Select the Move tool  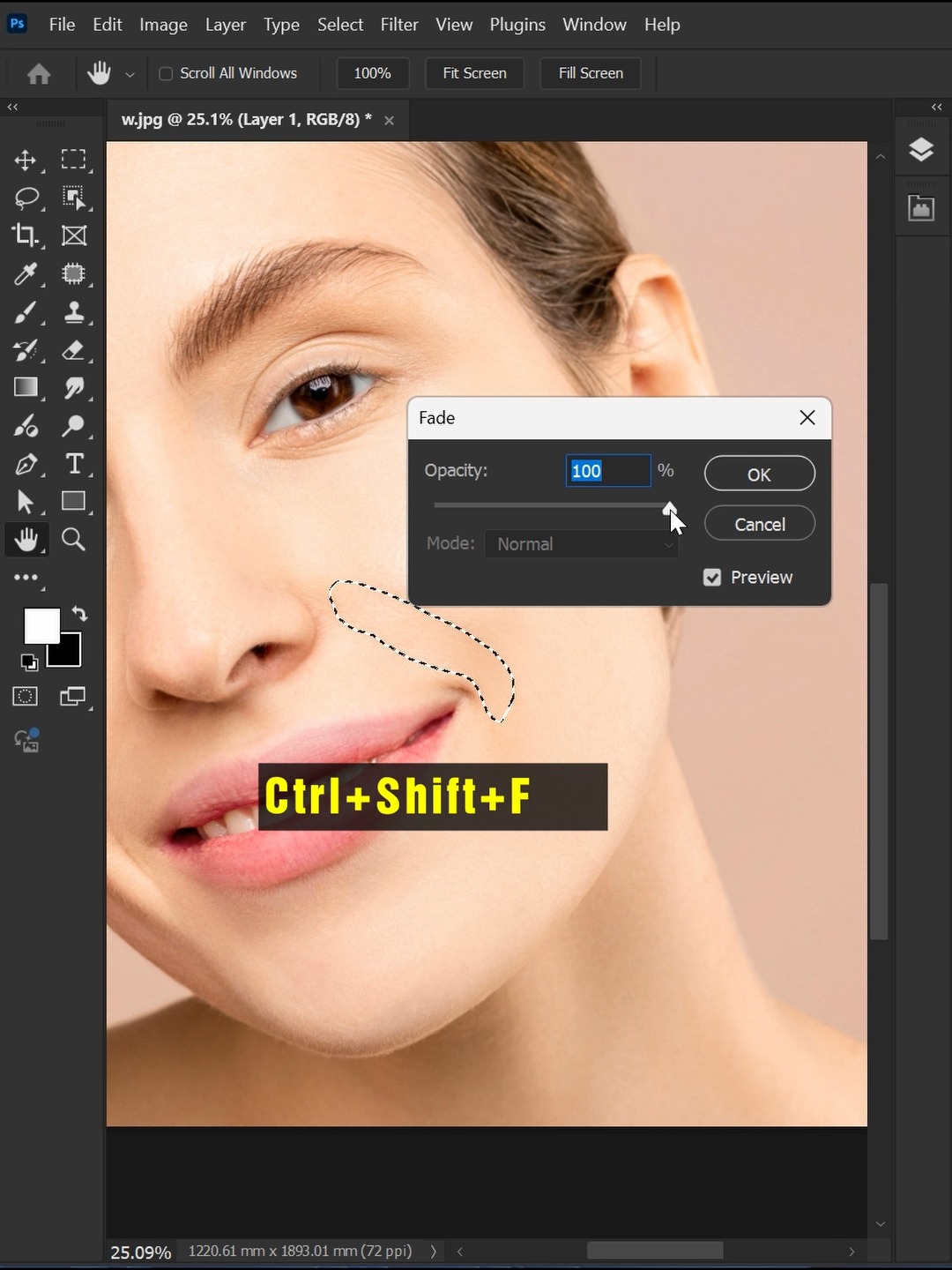[26, 160]
